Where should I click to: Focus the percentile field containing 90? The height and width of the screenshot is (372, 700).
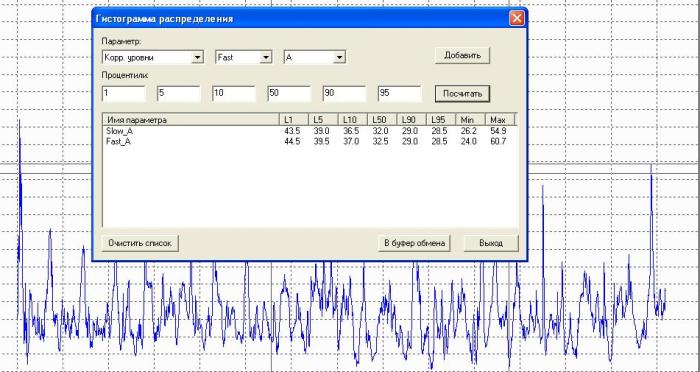coord(344,94)
